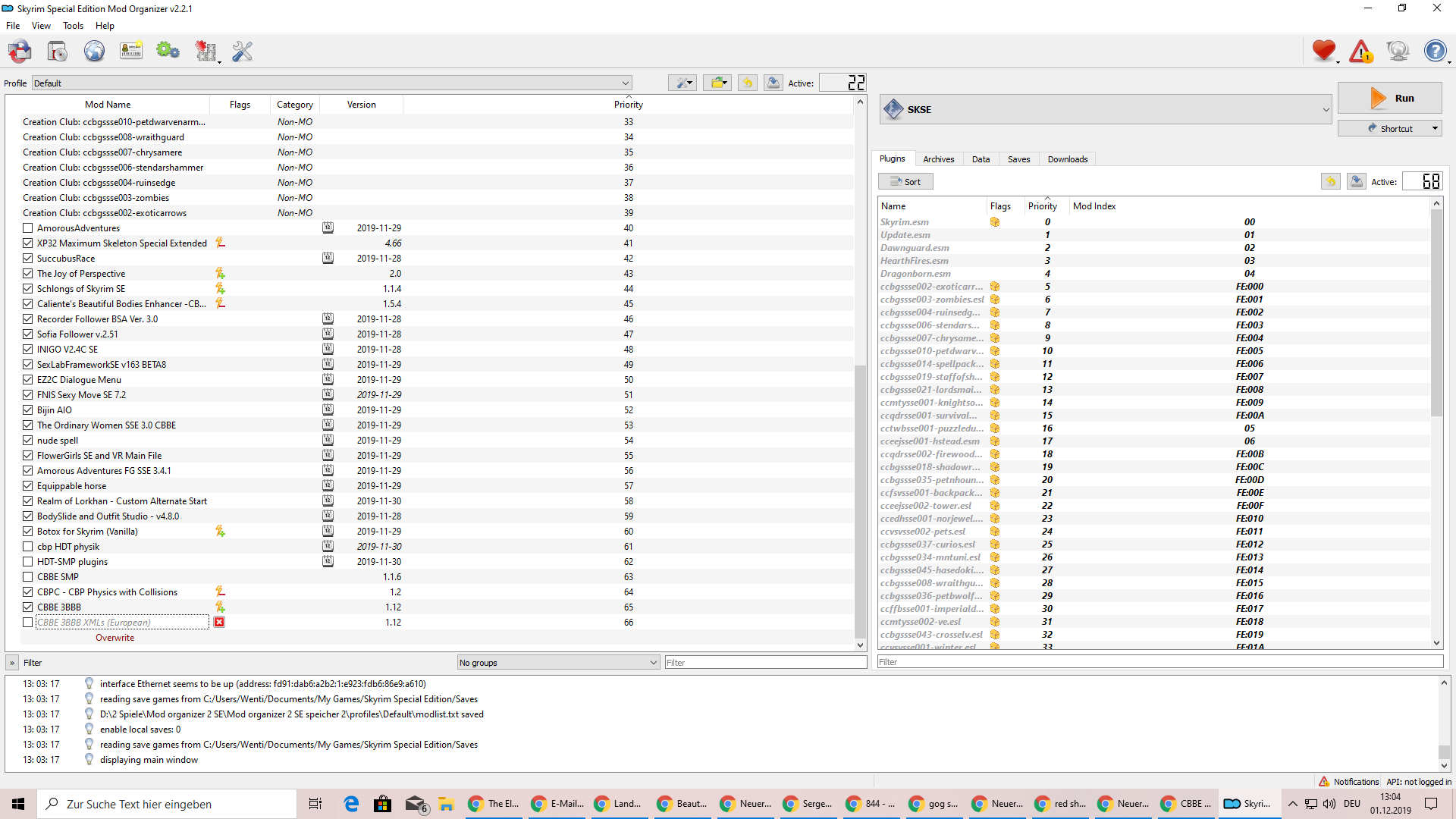Open the warning triangle problems icon
1456x819 pixels.
[1361, 51]
